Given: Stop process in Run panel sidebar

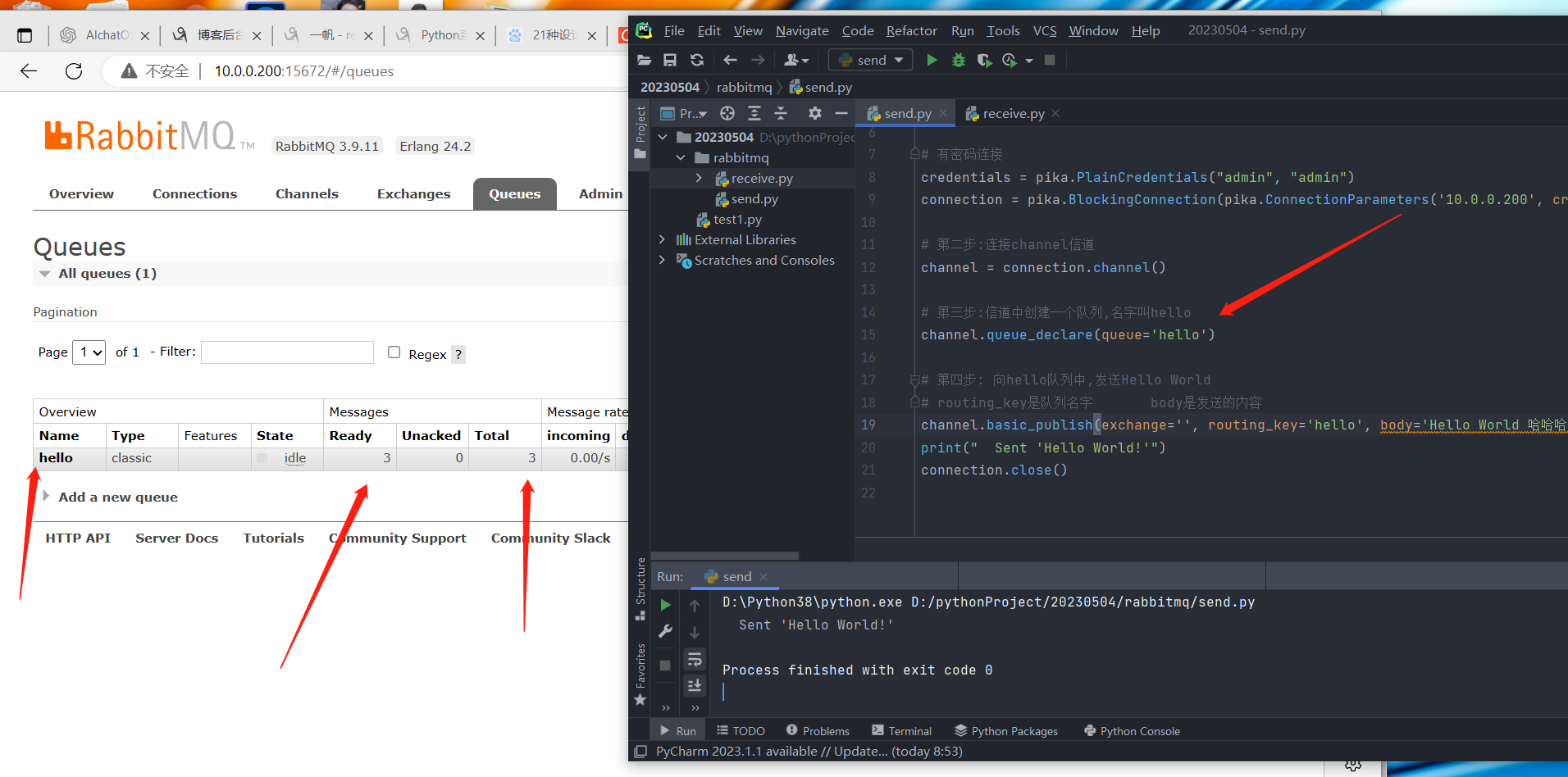Looking at the screenshot, I should point(665,666).
